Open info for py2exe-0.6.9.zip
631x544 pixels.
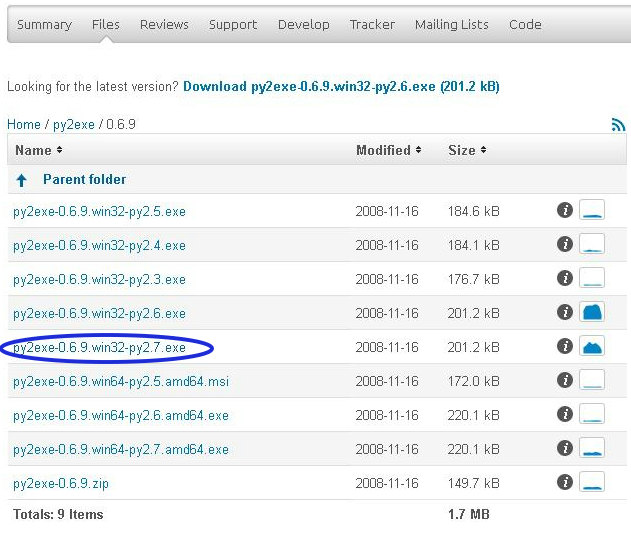565,482
